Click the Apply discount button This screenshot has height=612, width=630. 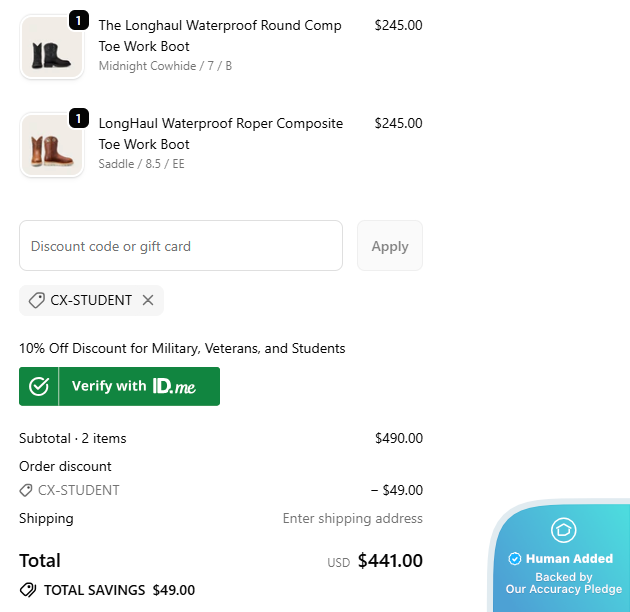389,246
